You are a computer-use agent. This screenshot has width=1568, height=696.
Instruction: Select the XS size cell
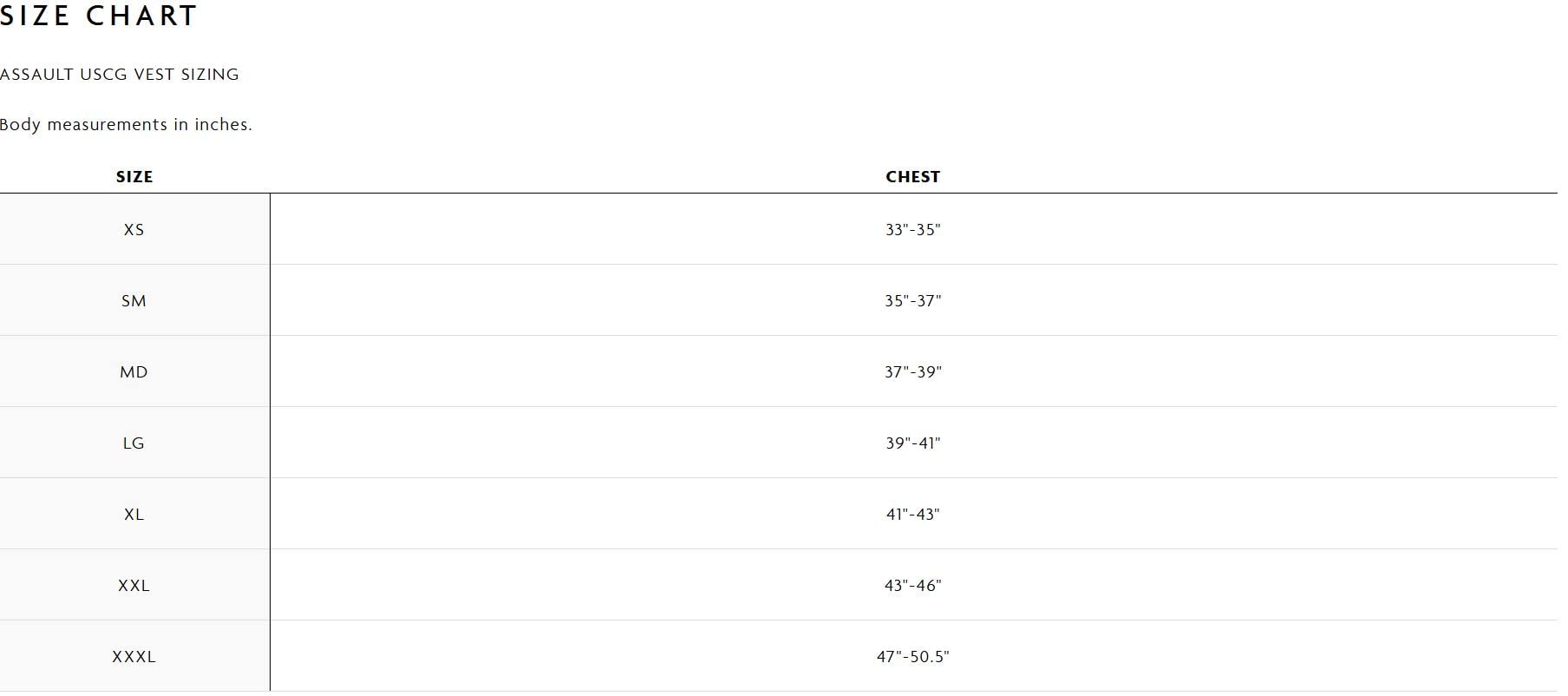(x=134, y=230)
